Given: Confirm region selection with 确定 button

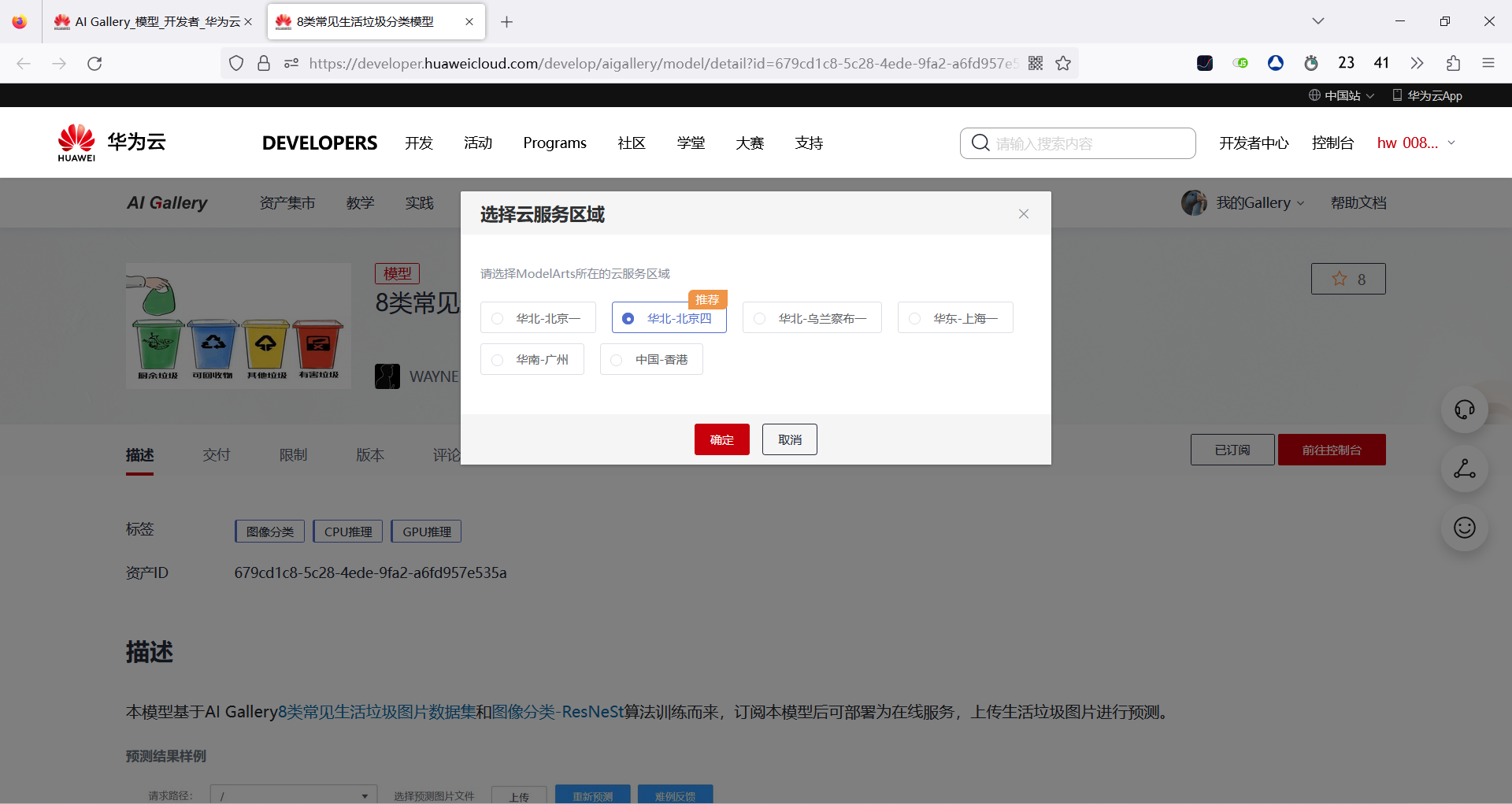Looking at the screenshot, I should [721, 439].
